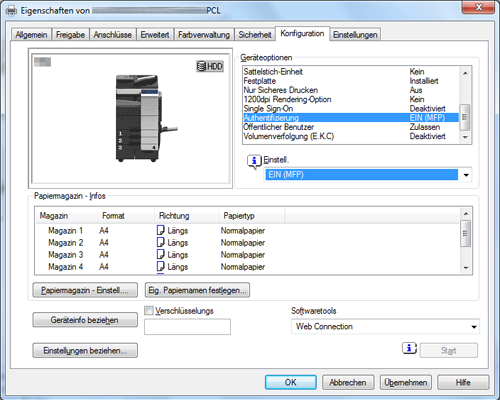This screenshot has height=400, width=500.
Task: Click the Papiermagazin - Einstell... button
Action: tap(85, 290)
